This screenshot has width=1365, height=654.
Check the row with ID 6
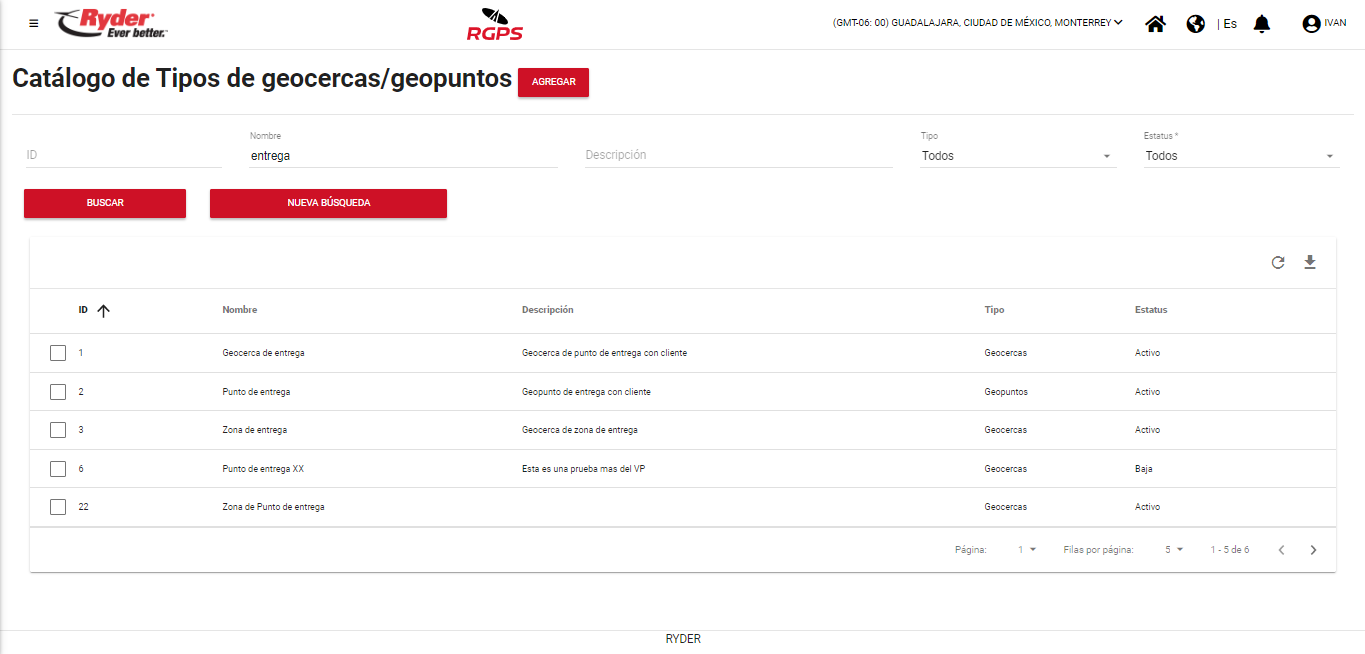point(58,469)
